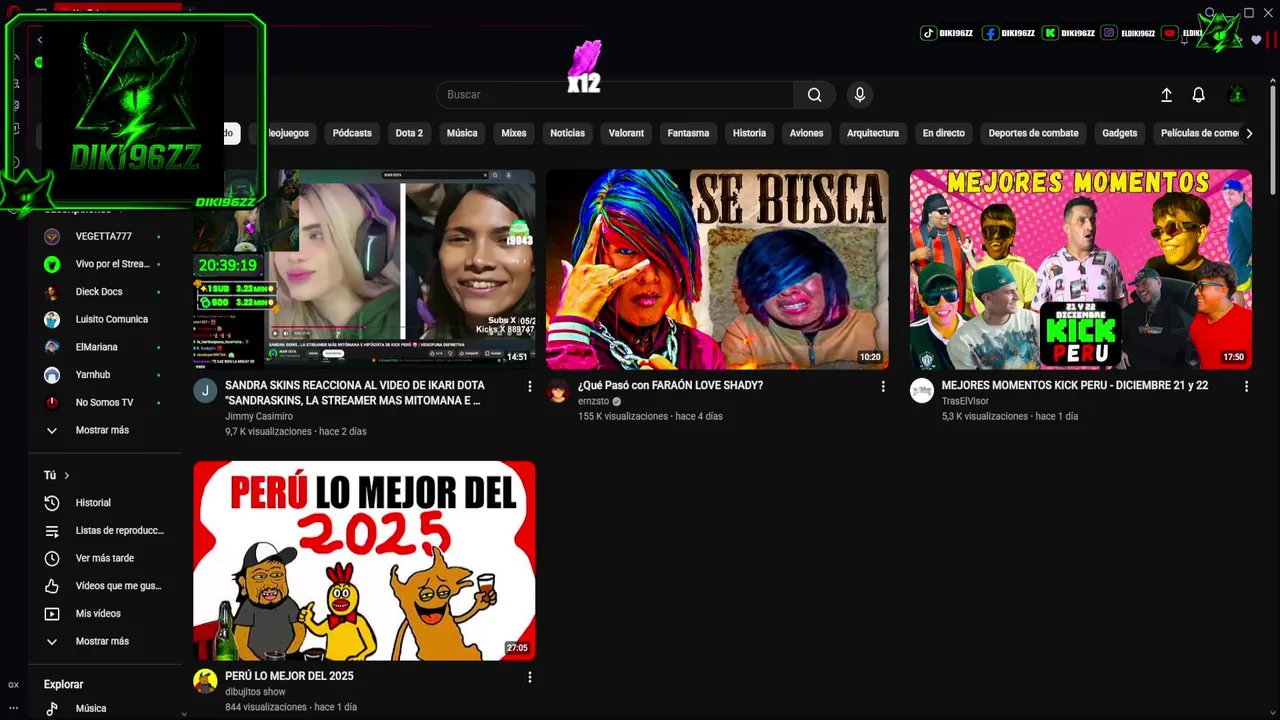Open Dieck Docs subscription avatar
1280x720 pixels.
52,292
